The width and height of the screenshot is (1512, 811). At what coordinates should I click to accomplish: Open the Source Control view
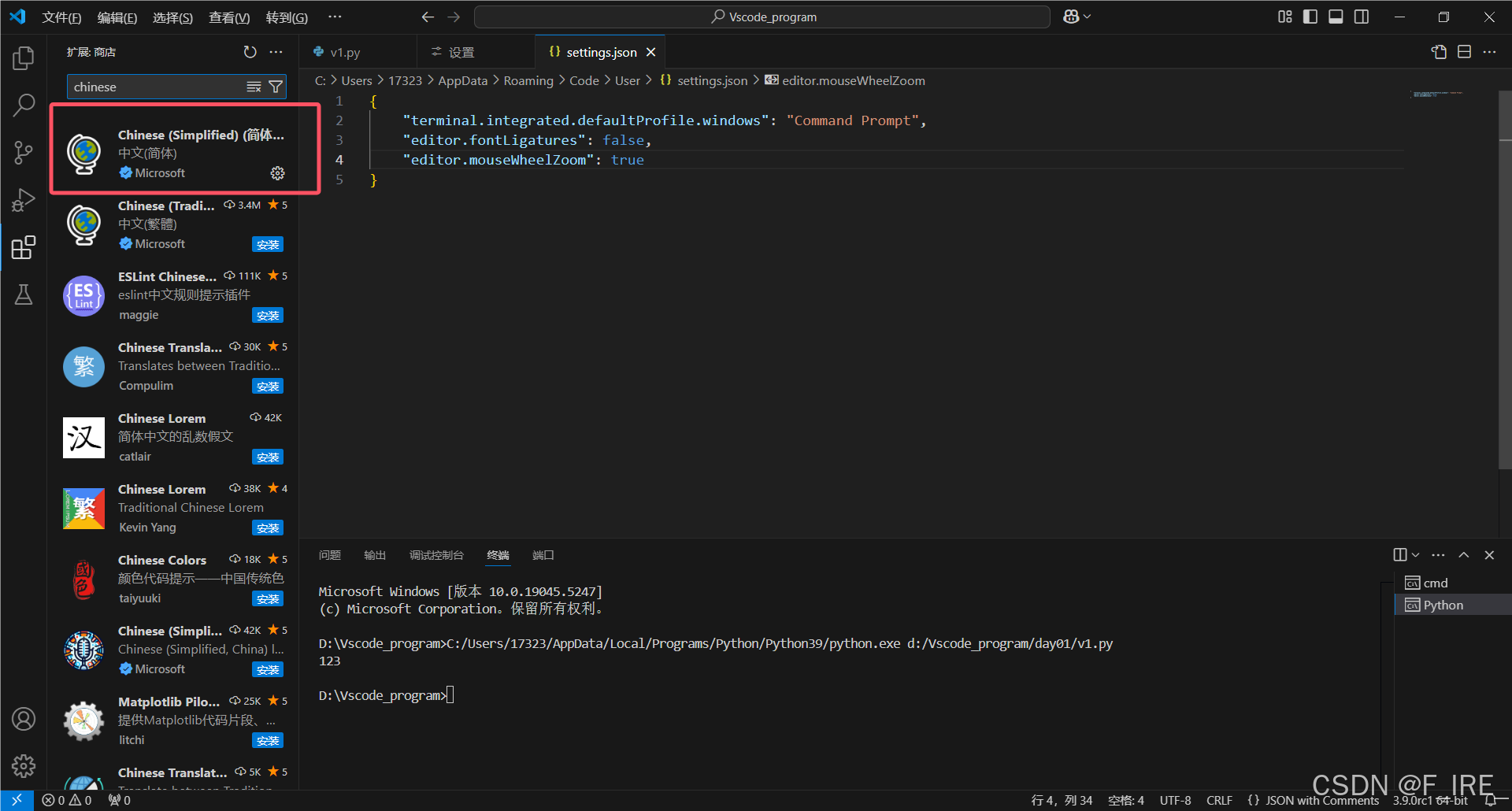pos(23,152)
